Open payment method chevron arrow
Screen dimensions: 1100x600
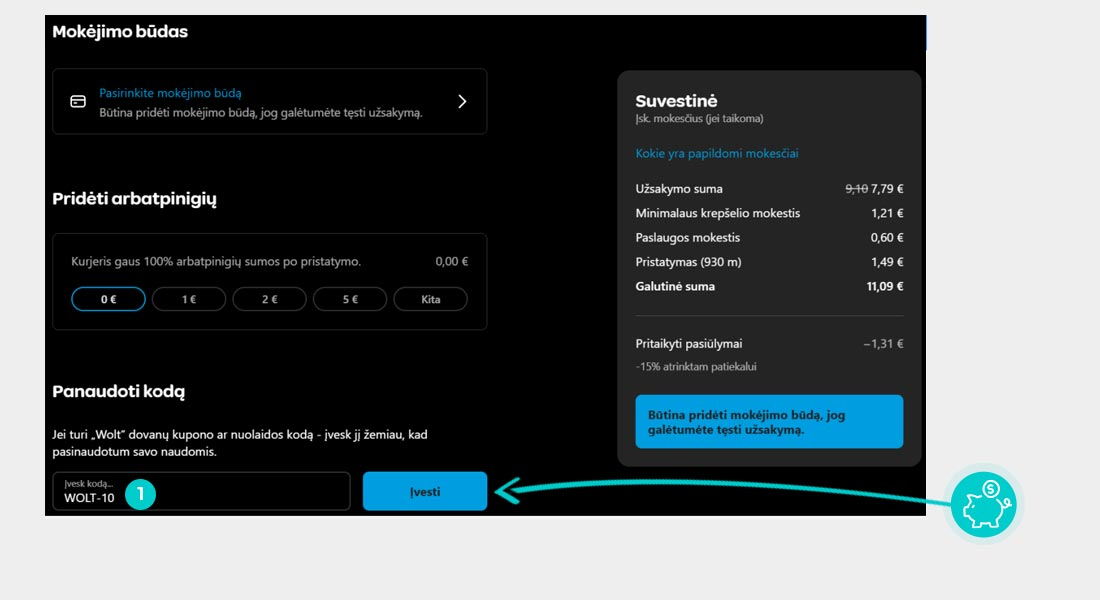click(462, 102)
